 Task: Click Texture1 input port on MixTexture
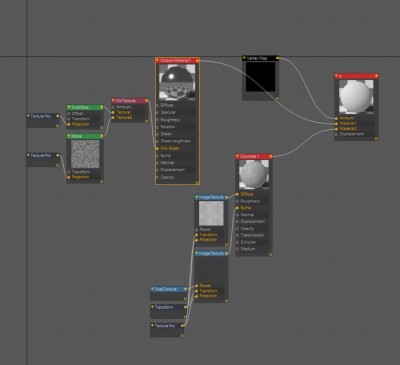113,112
